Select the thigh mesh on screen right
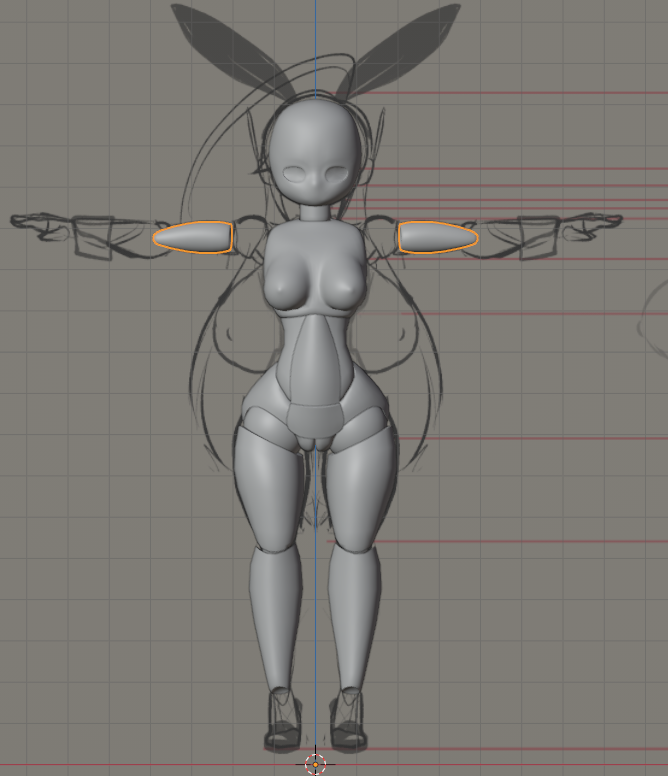The height and width of the screenshot is (776, 668). tap(361, 490)
